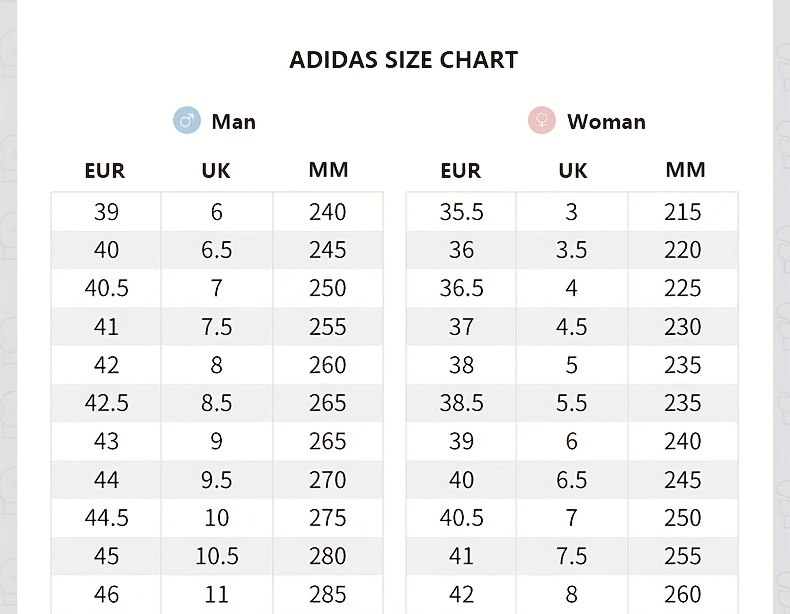
Task: Click the Man section label
Action: [234, 121]
